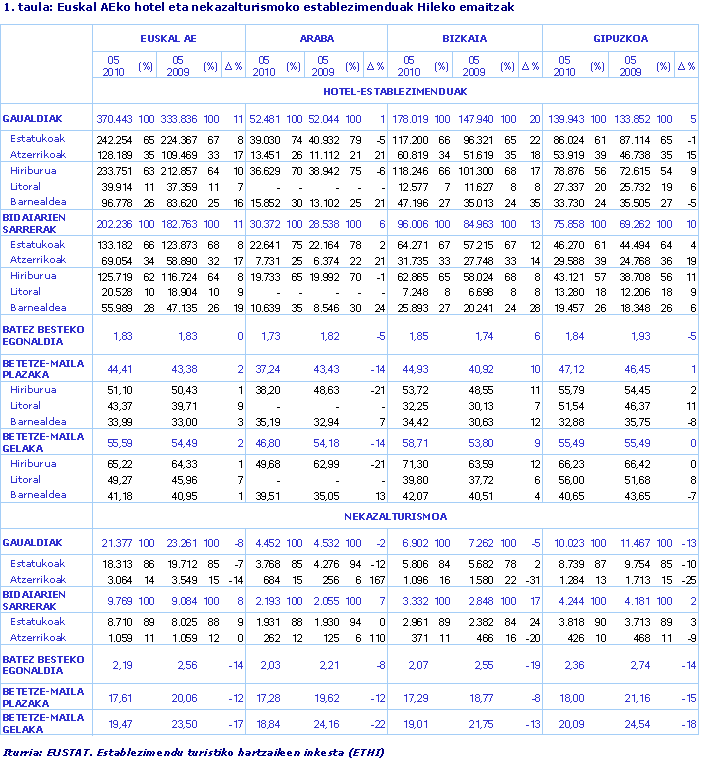
Task: Click the 178.019 Bizkaia overnight stays cell
Action: coord(410,119)
